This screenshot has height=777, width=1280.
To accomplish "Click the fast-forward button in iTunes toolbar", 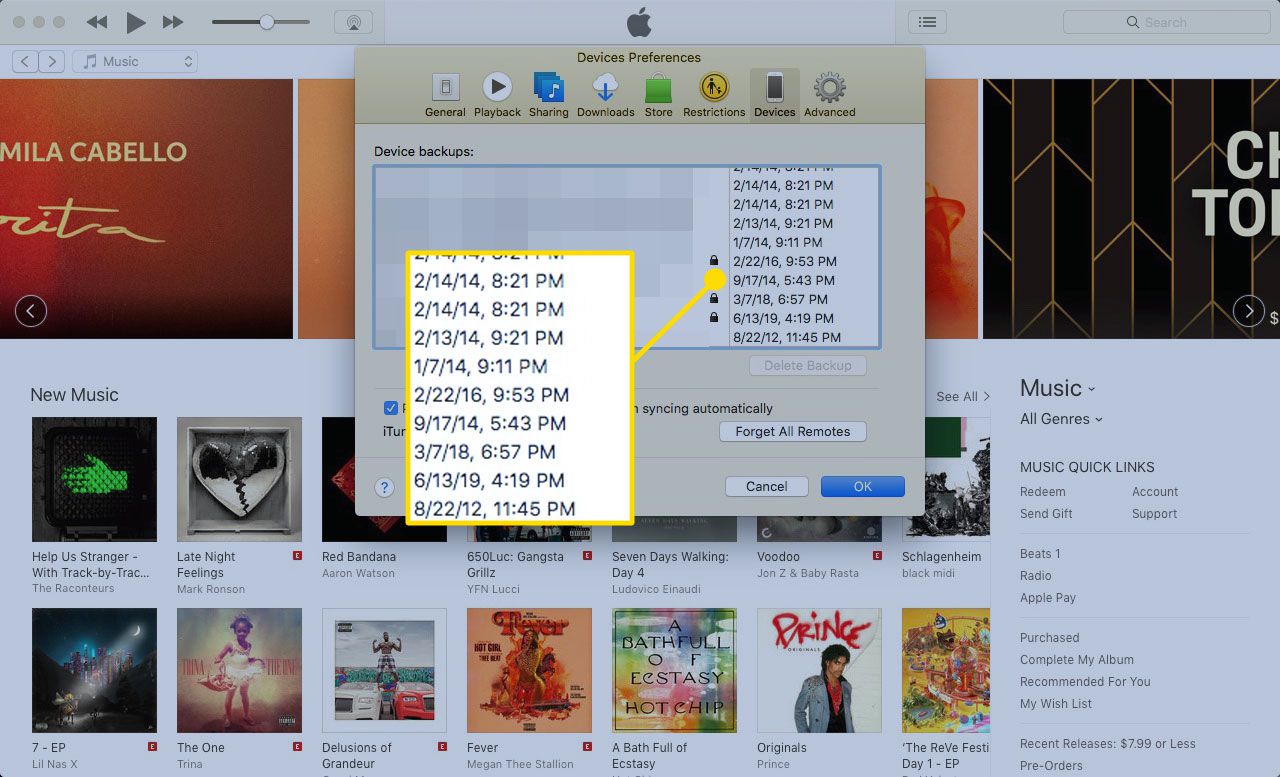I will pos(173,22).
